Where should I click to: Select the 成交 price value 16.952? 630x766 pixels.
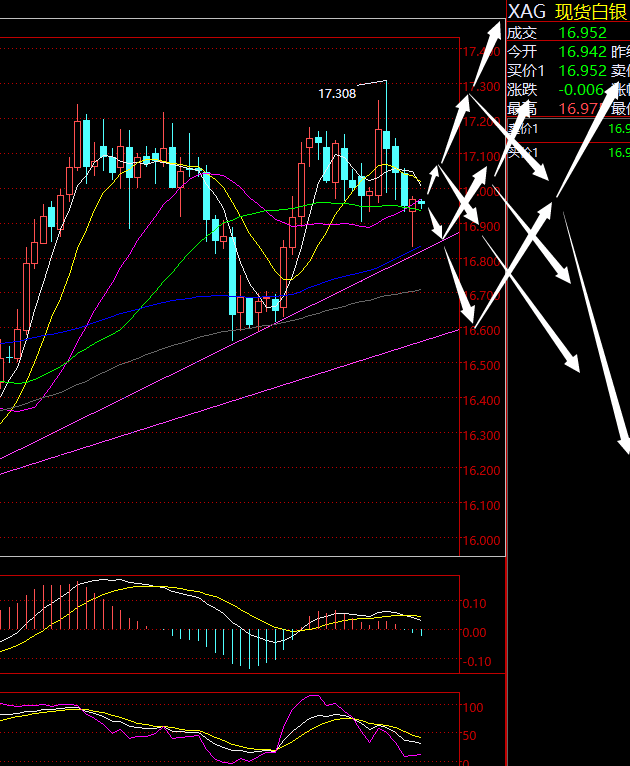pyautogui.click(x=583, y=33)
